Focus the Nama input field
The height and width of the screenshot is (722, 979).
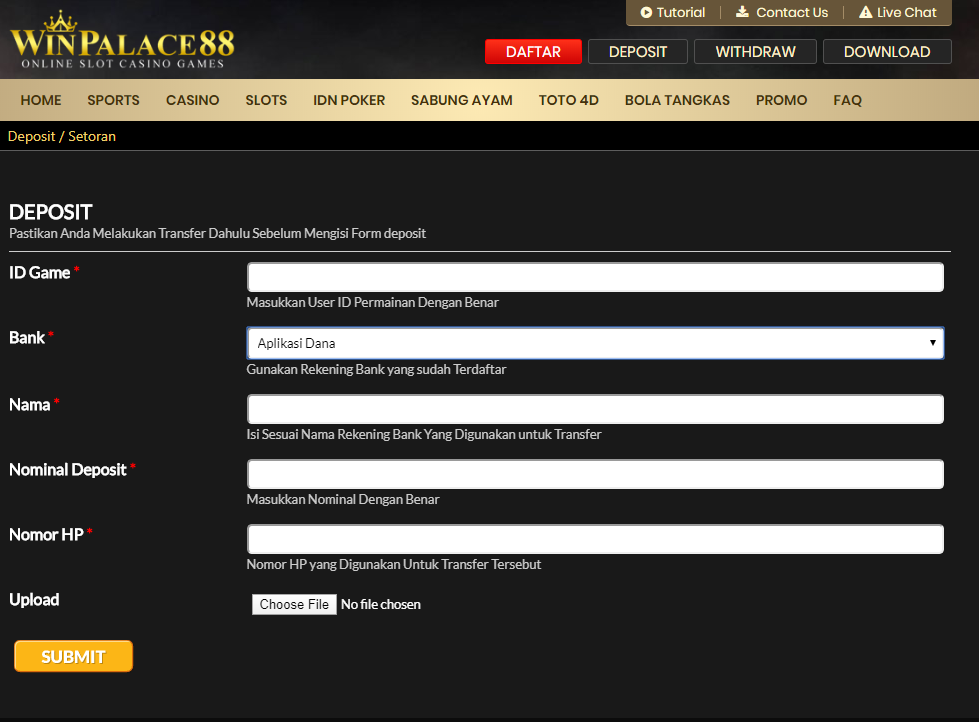tap(595, 409)
